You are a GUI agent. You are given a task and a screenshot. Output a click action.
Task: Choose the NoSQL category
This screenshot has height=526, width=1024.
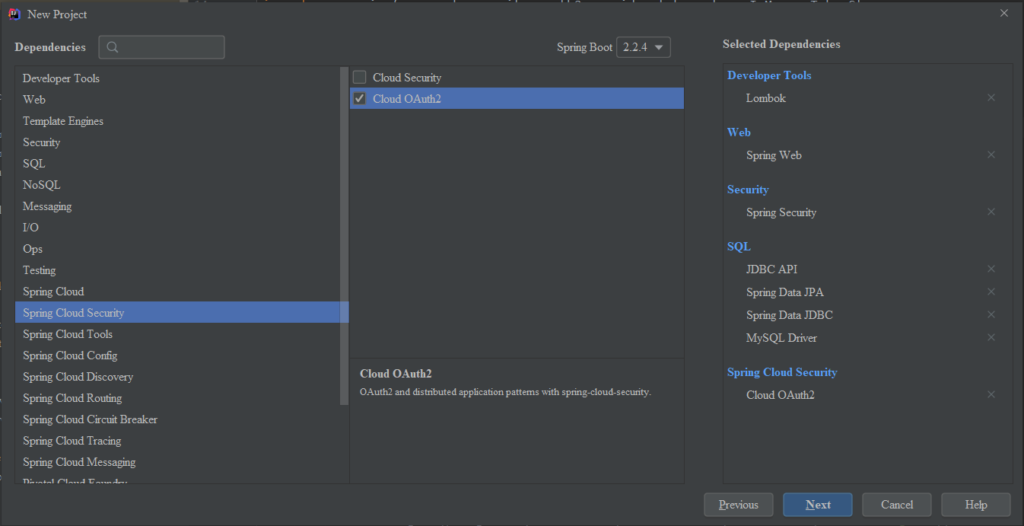(x=182, y=185)
